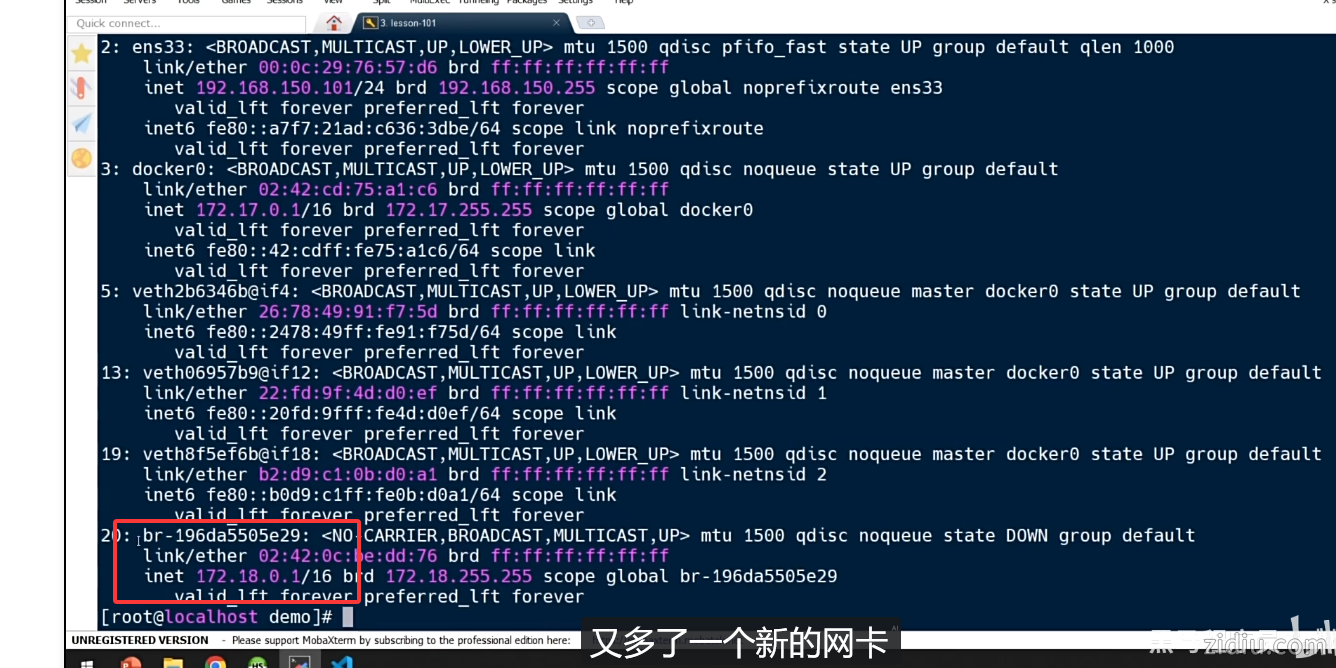Open the Servers menu
Screen dimensions: 1336x668
coord(138,2)
